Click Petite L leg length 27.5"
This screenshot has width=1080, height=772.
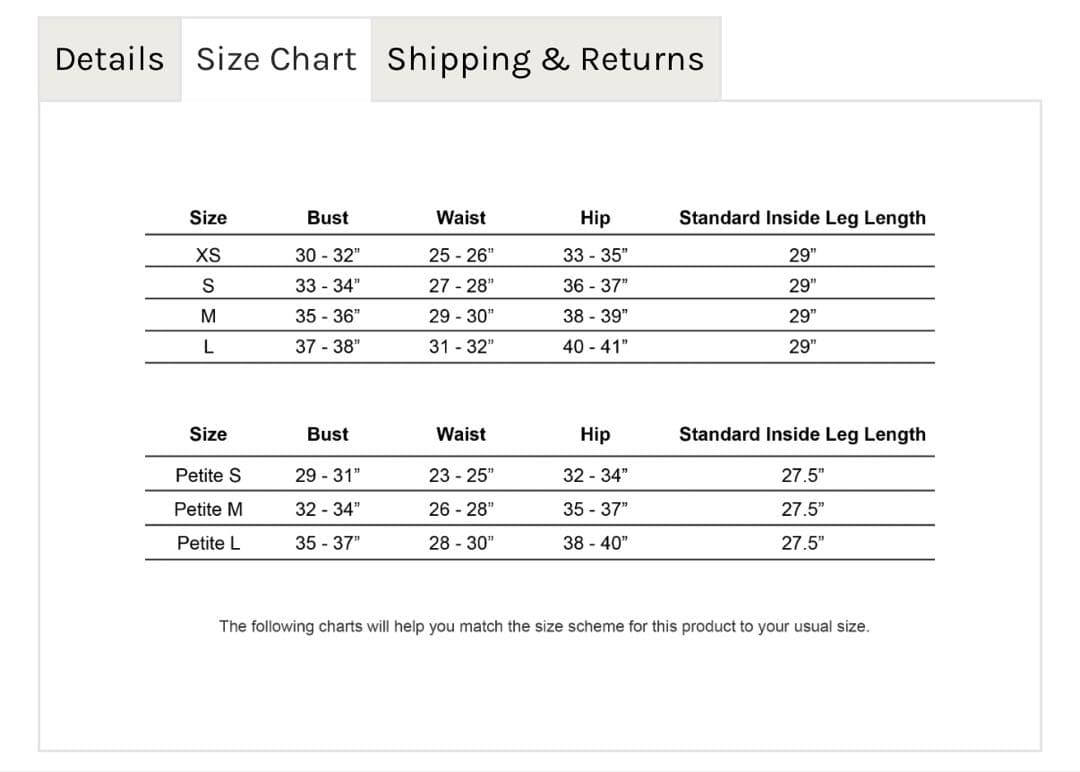point(802,543)
